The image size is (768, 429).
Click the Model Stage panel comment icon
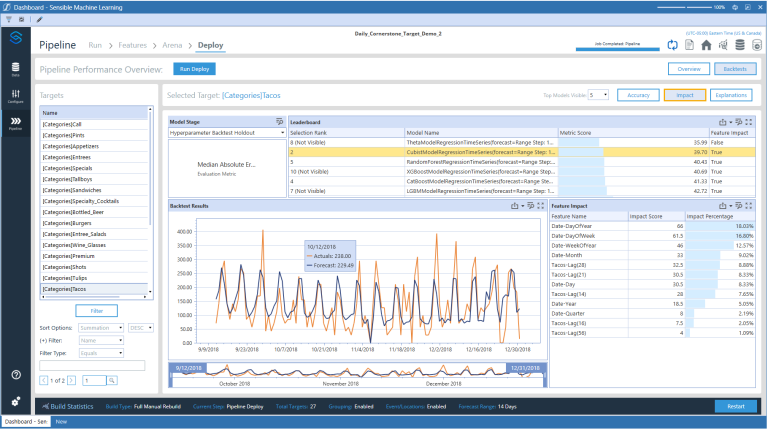280,121
